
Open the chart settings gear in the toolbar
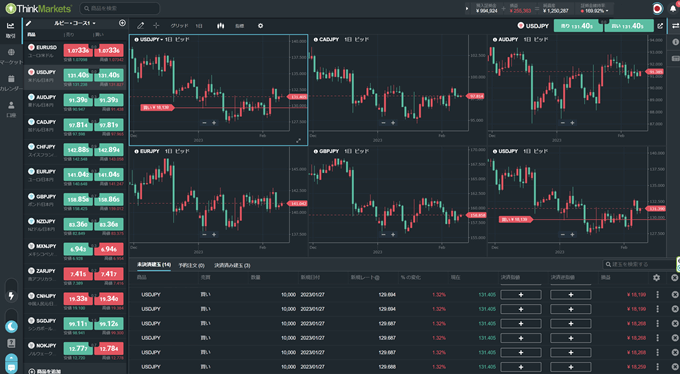[260, 26]
